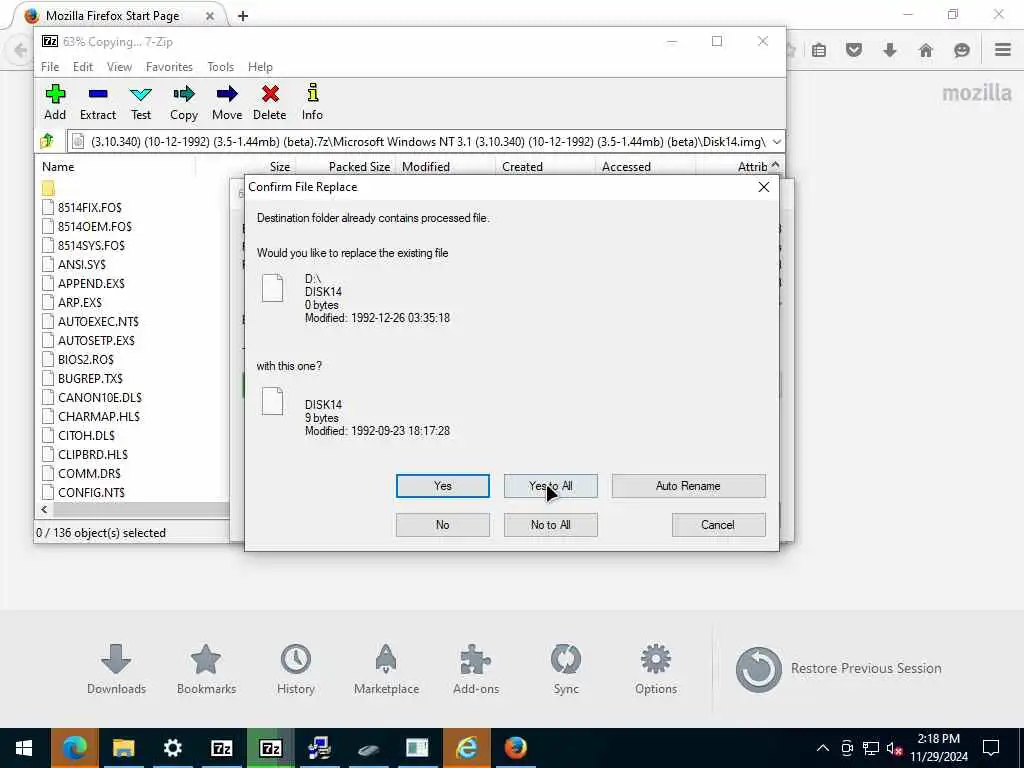Viewport: 1024px width, 768px height.
Task: Click the Delete toolbar icon
Action: [x=270, y=103]
